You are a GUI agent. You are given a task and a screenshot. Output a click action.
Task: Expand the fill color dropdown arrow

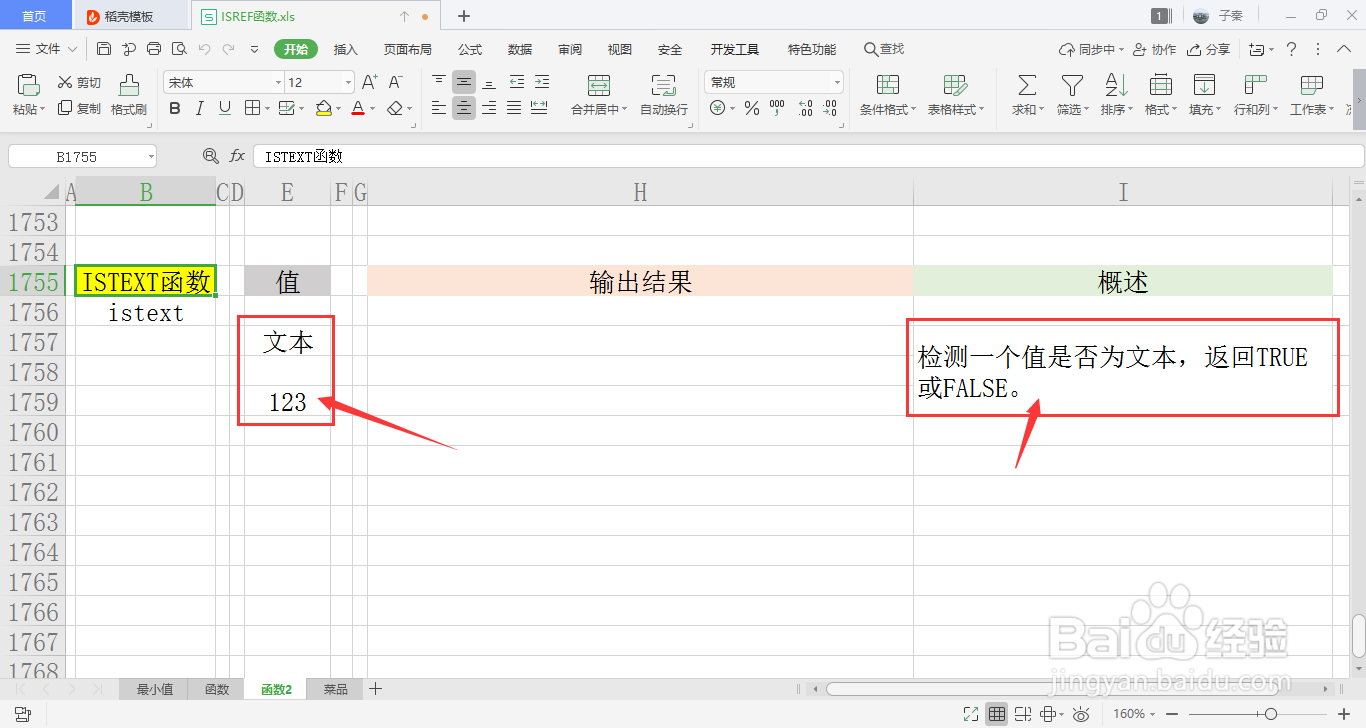[337, 108]
